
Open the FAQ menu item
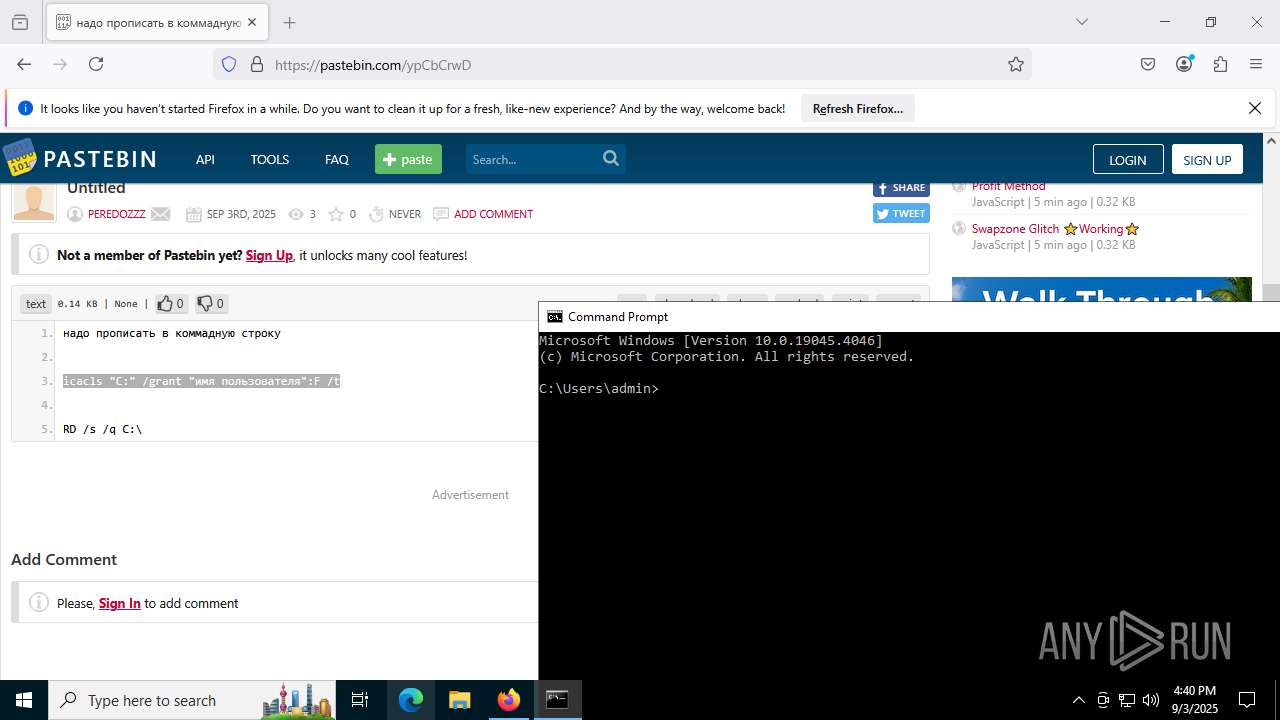pyautogui.click(x=337, y=159)
